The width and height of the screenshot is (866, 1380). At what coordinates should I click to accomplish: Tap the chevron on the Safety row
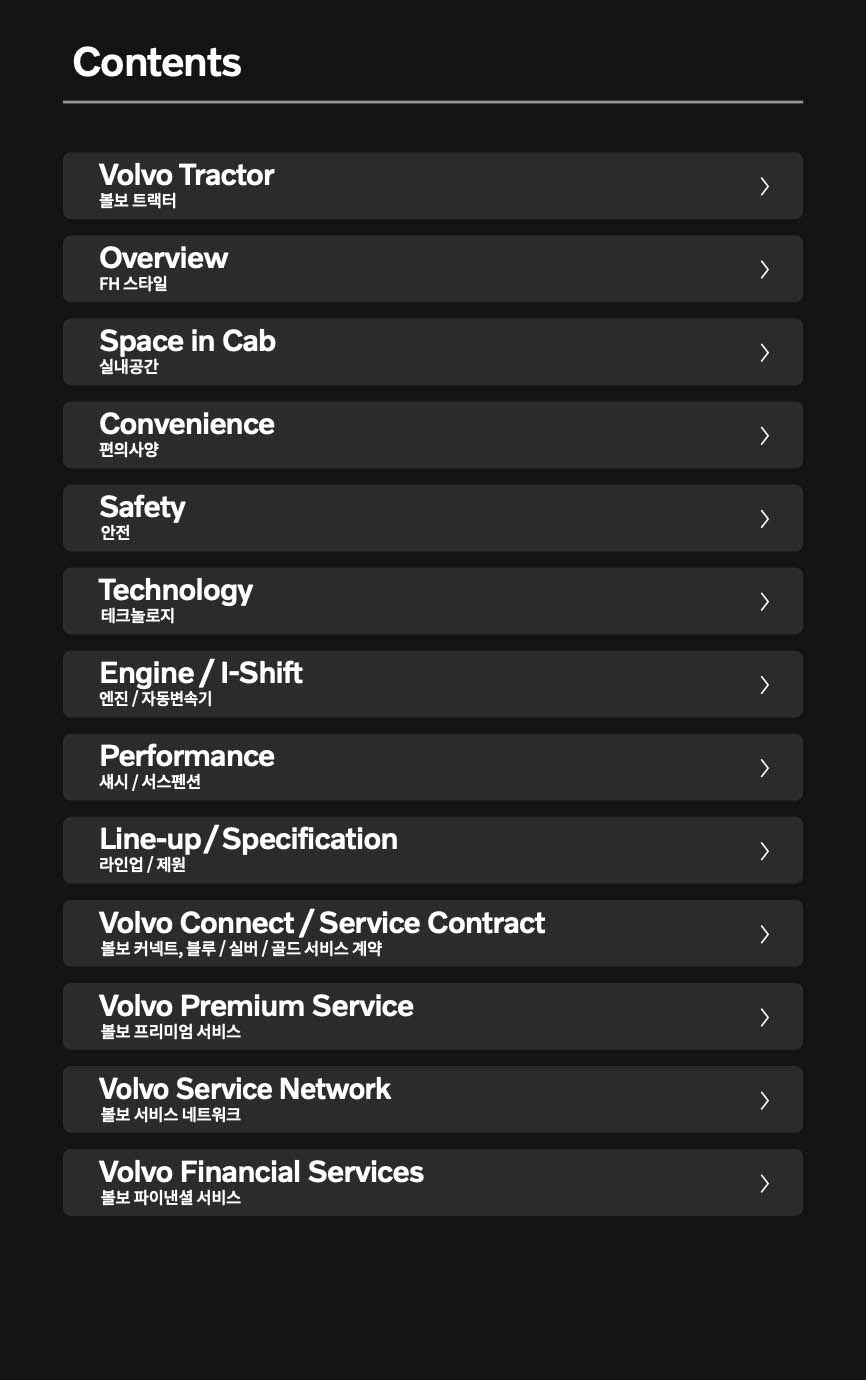pos(764,518)
